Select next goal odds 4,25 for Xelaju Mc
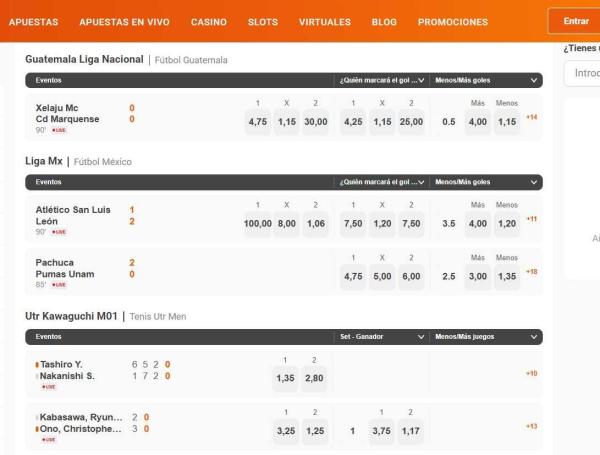Image resolution: width=600 pixels, height=455 pixels. pos(353,122)
